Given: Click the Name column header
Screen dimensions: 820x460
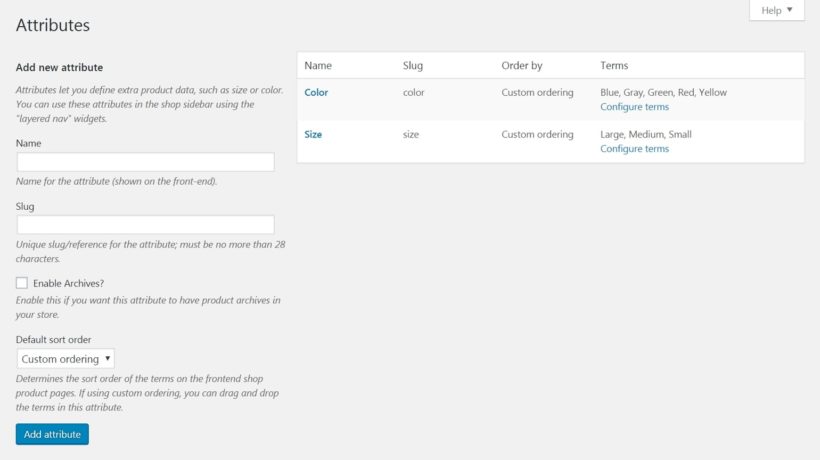Looking at the screenshot, I should pyautogui.click(x=318, y=65).
